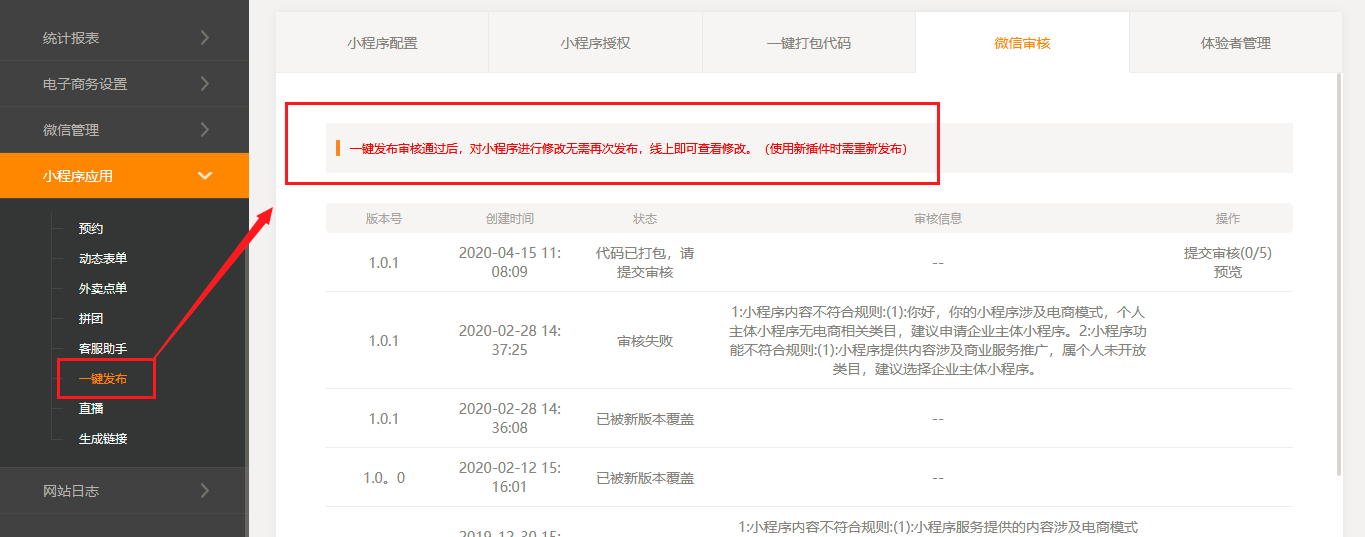Screen dimensions: 1365x537
Task: Open the 拼团 submenu item
Action: [x=91, y=319]
